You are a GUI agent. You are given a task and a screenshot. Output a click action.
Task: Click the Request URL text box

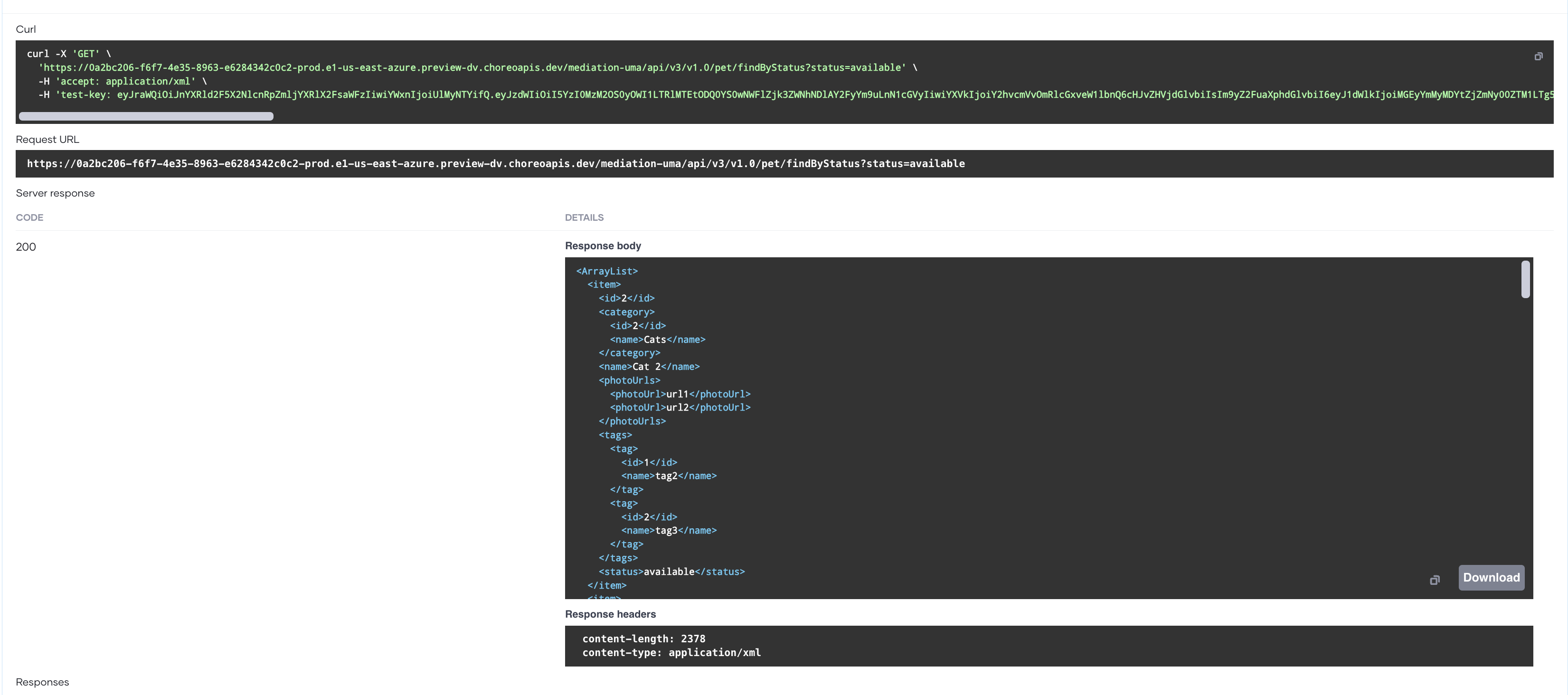point(495,164)
